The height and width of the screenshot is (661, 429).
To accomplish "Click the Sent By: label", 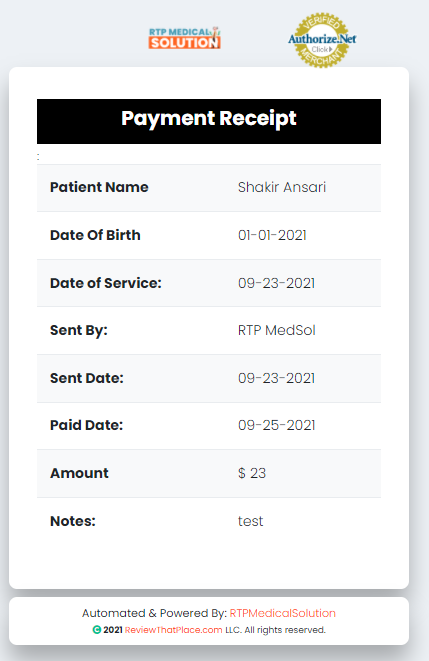I will [x=79, y=330].
